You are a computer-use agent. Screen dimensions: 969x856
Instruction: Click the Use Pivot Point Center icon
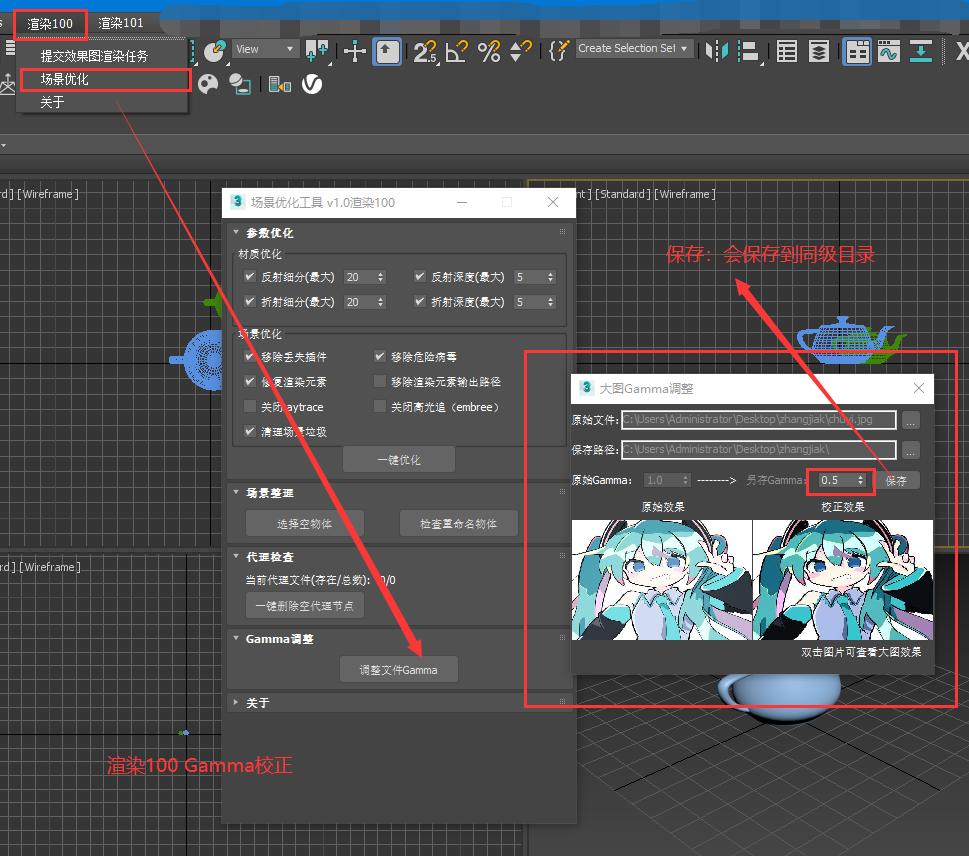pyautogui.click(x=316, y=51)
